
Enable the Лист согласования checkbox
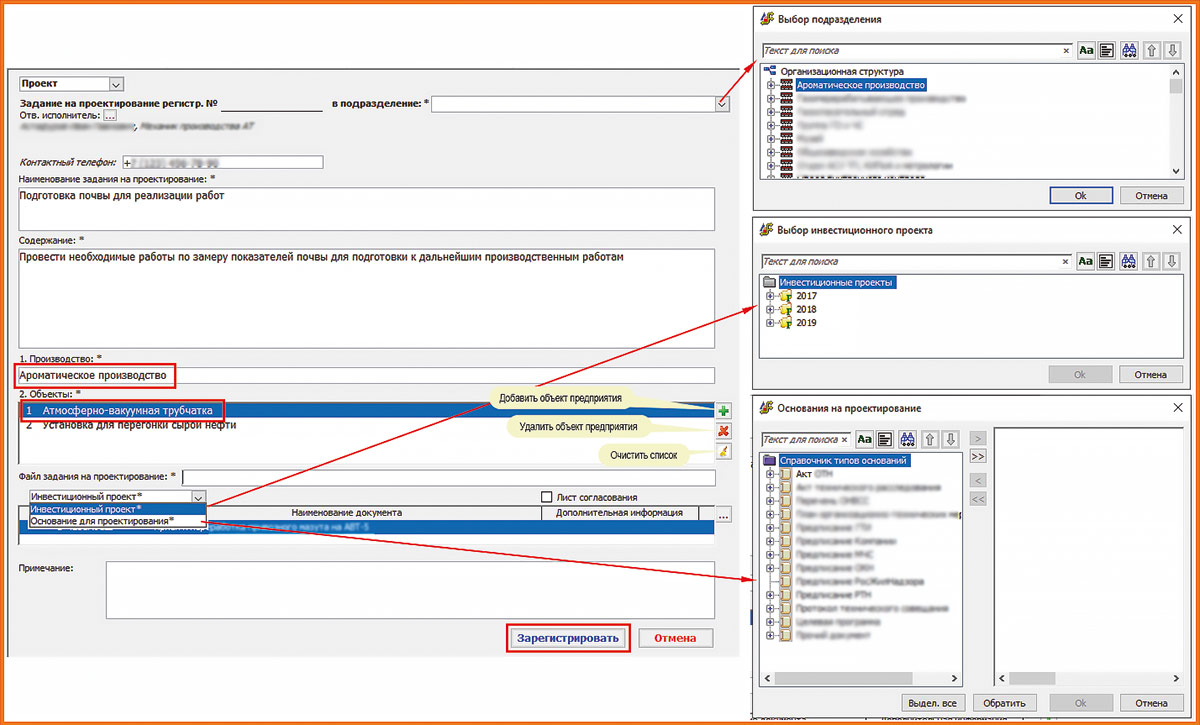coord(546,497)
